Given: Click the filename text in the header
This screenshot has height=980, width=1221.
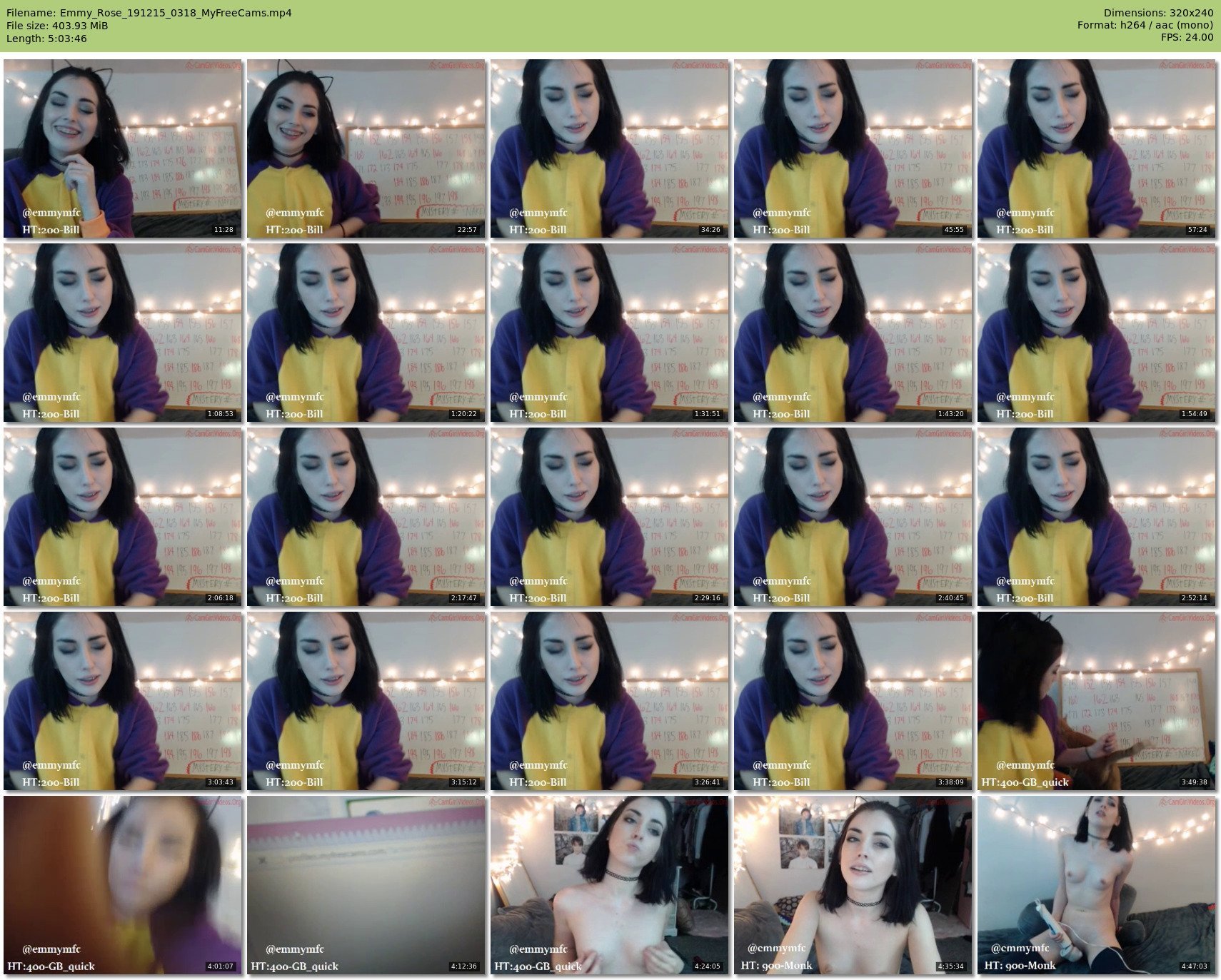Looking at the screenshot, I should 149,13.
